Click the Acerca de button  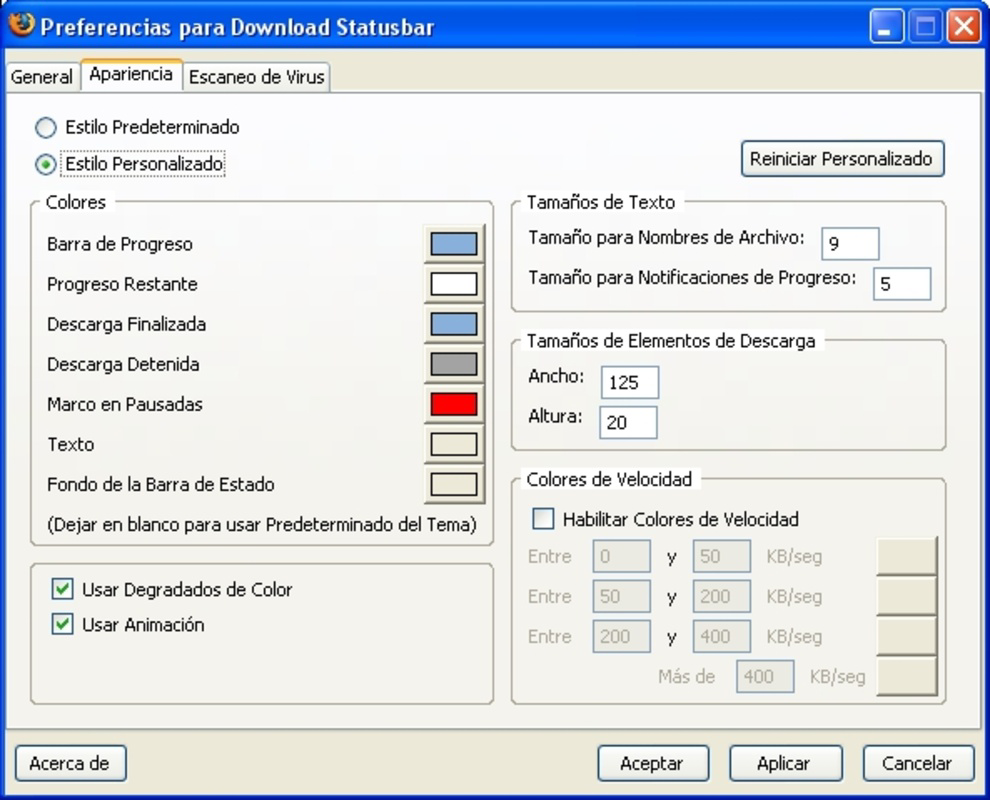coord(70,763)
